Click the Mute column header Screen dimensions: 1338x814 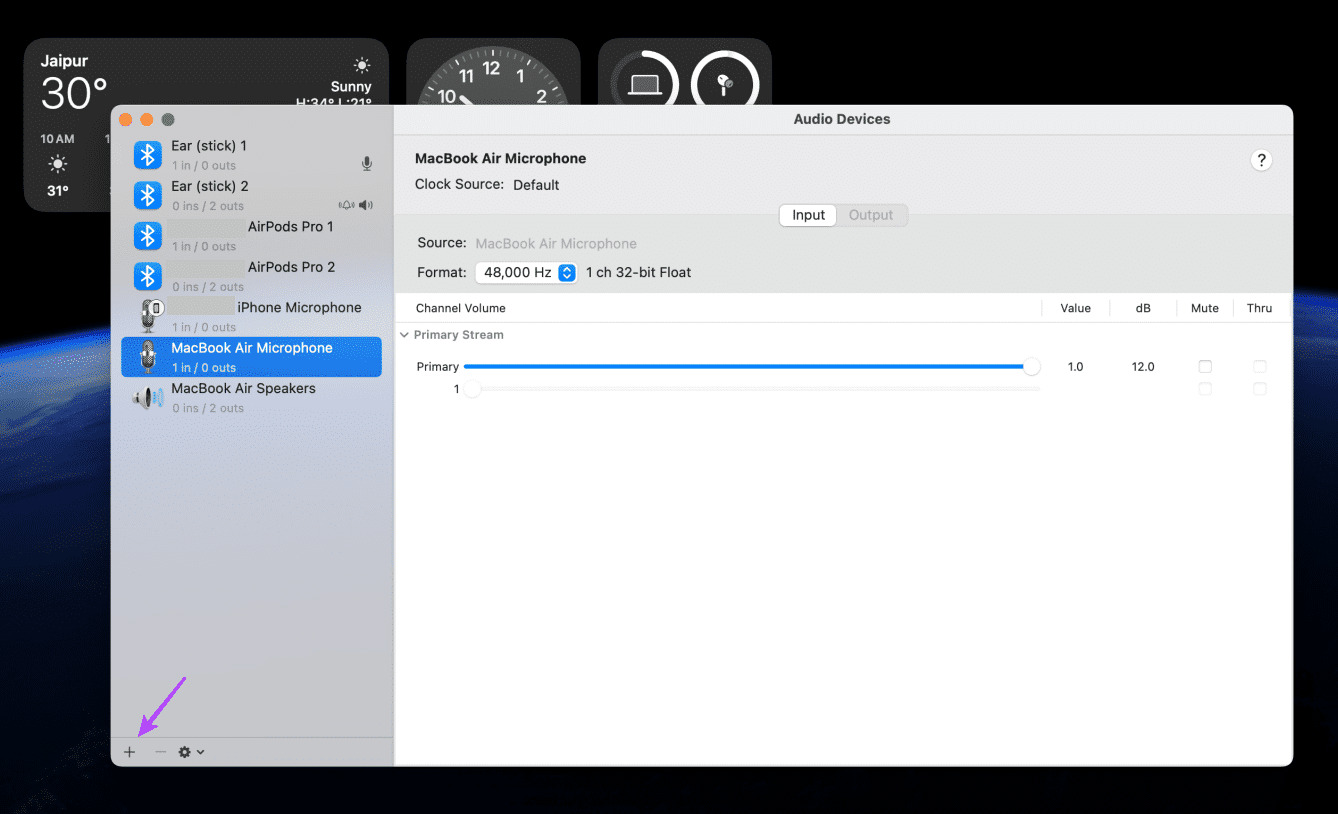pos(1205,308)
